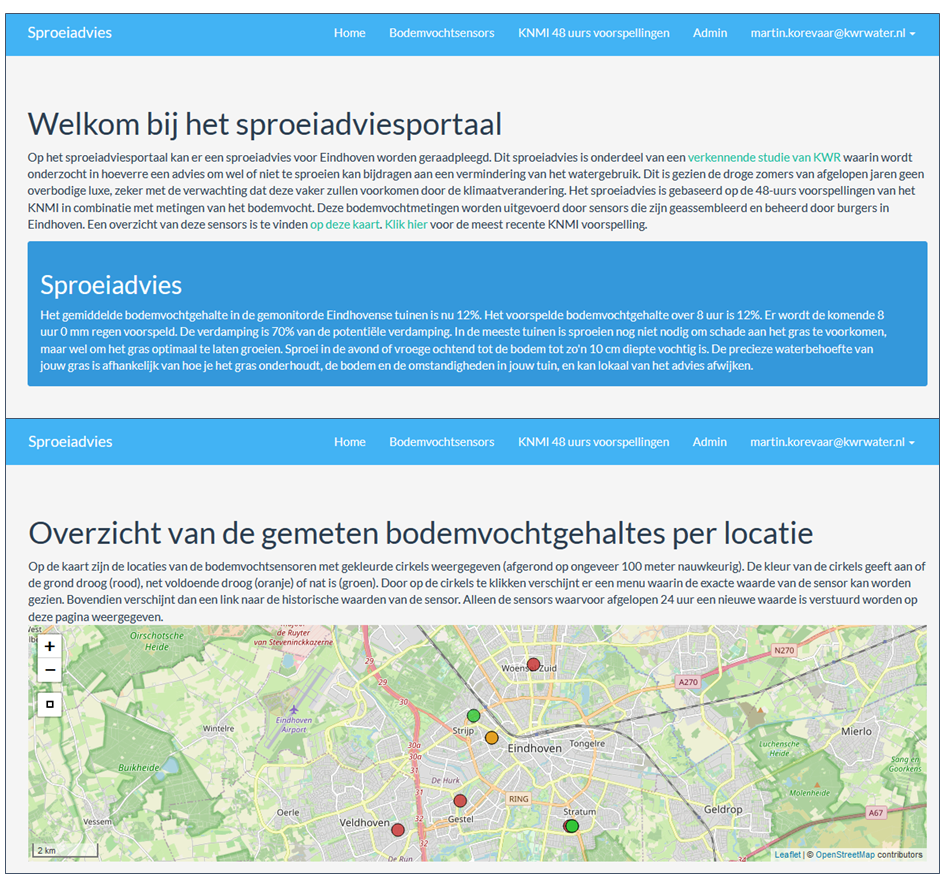
Task: Click the 'Veldhoven' label on the map
Action: pyautogui.click(x=364, y=823)
